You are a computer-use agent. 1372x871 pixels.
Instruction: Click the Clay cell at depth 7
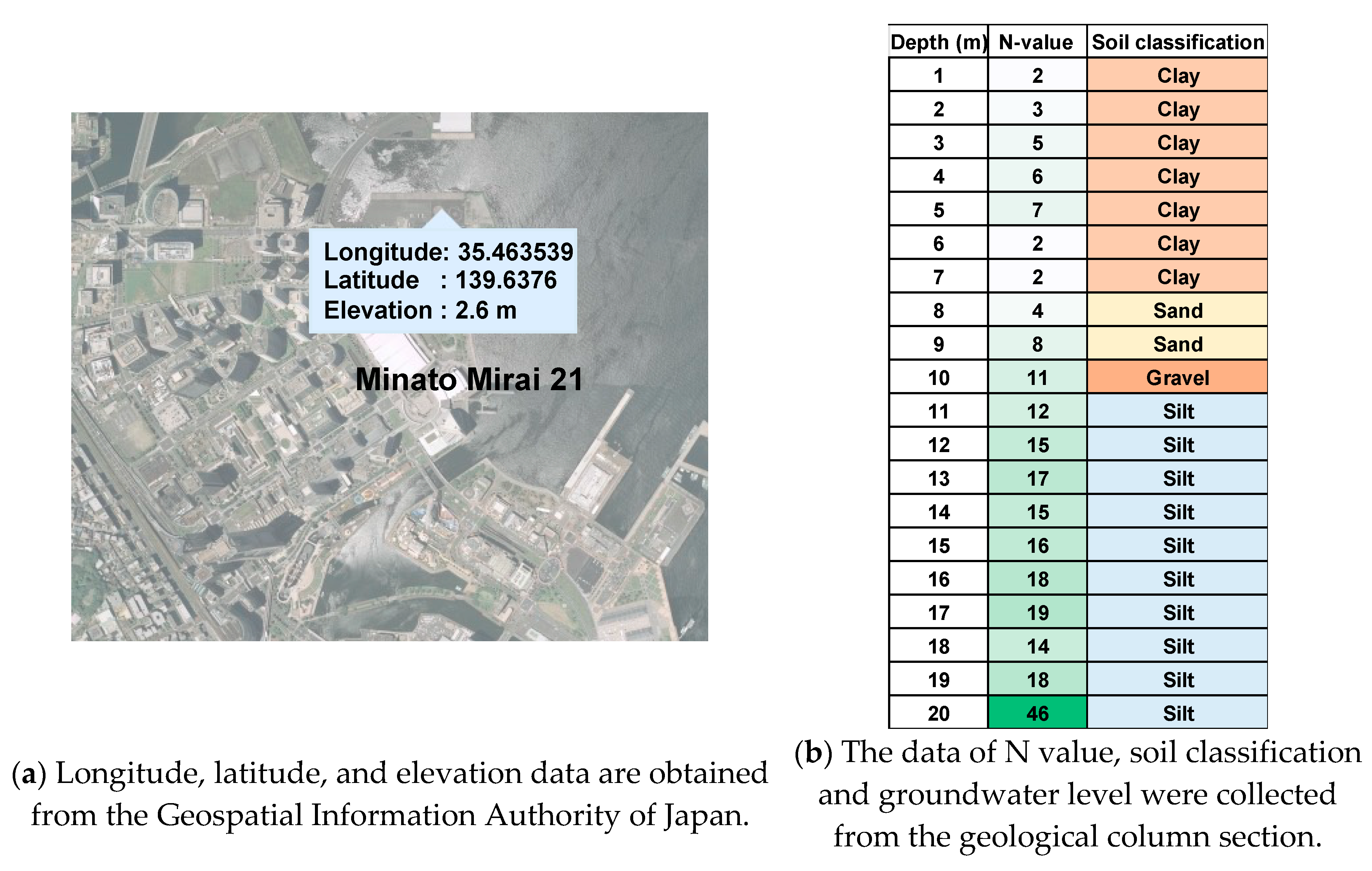click(x=1177, y=277)
